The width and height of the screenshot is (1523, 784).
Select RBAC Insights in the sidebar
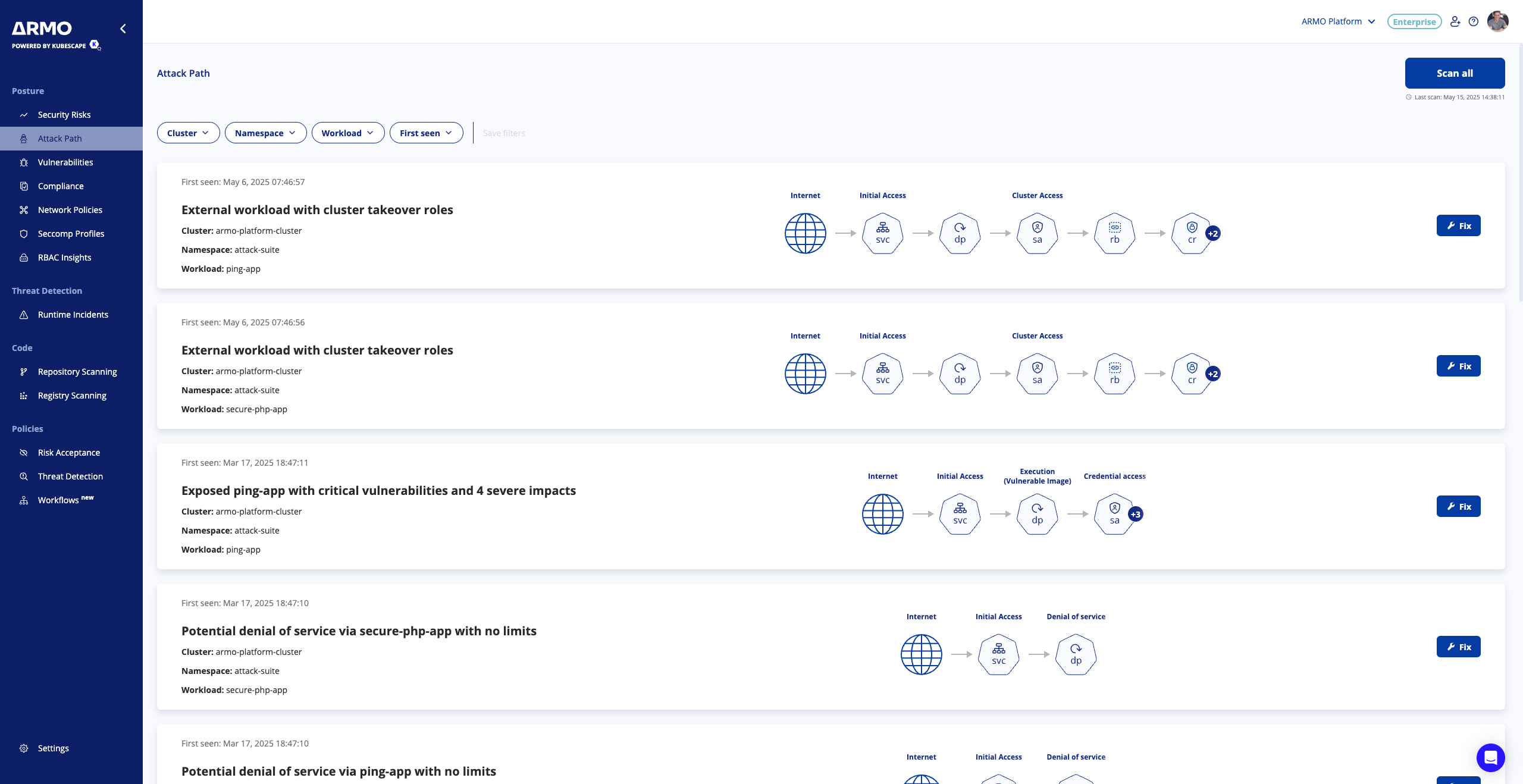[64, 258]
